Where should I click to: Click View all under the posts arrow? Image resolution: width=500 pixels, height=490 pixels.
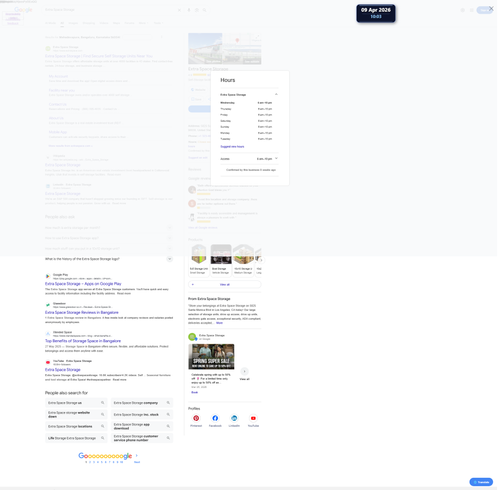[x=244, y=379]
